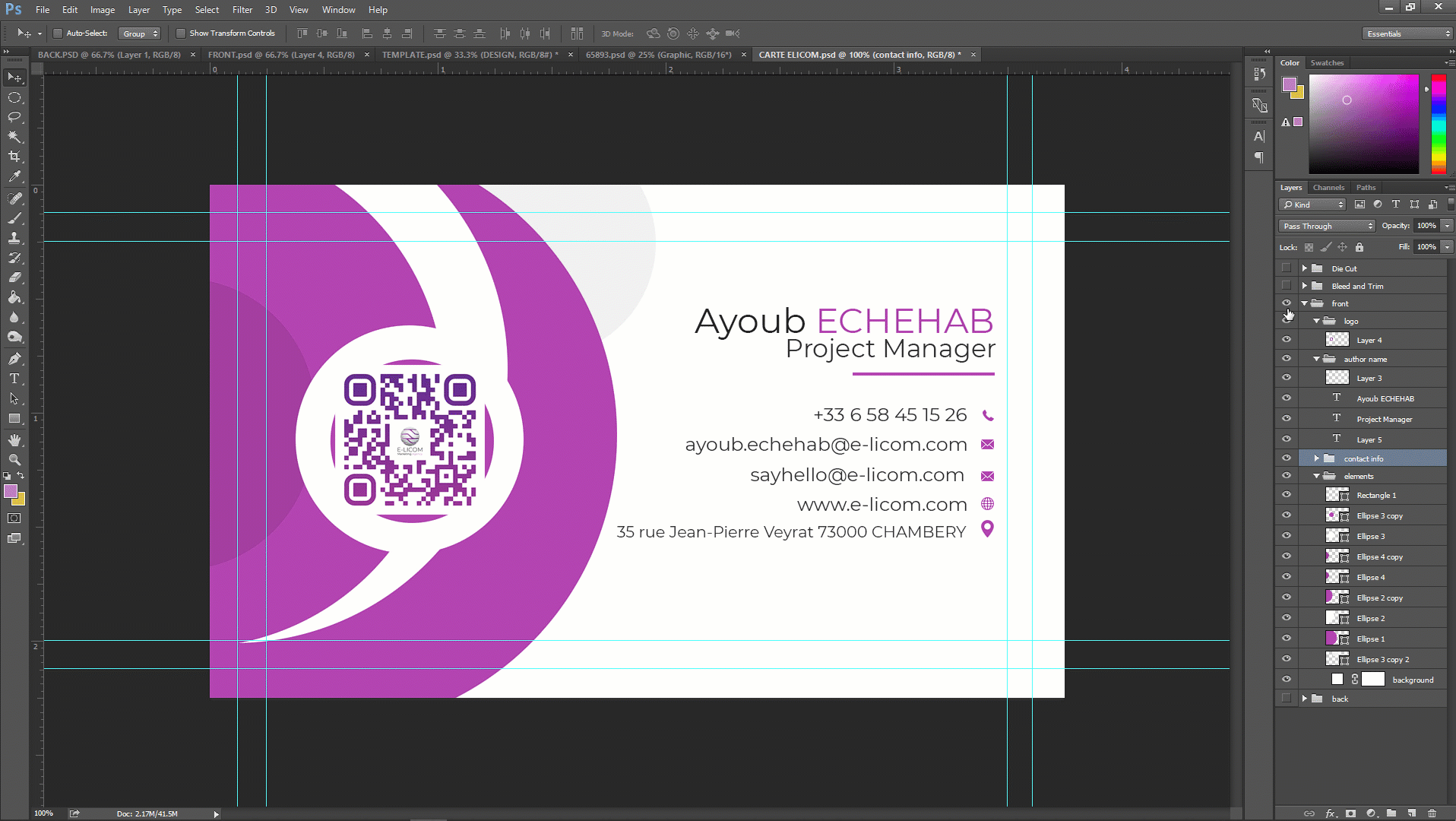The image size is (1456, 821).
Task: Select the Eyedropper tool
Action: (14, 176)
